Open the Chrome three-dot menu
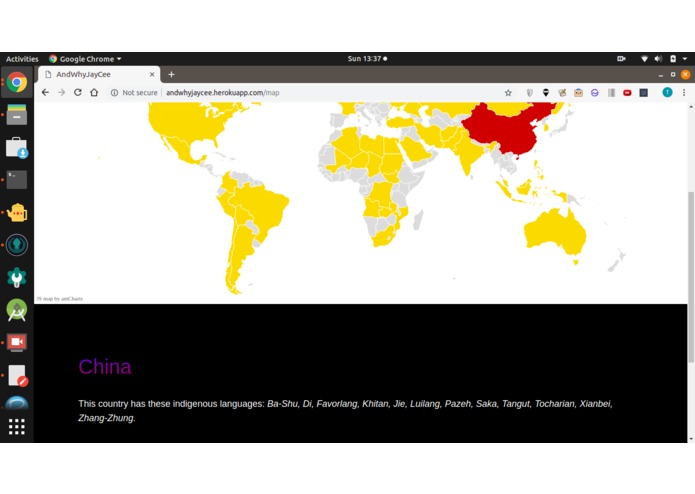The height and width of the screenshot is (494, 695). click(684, 93)
